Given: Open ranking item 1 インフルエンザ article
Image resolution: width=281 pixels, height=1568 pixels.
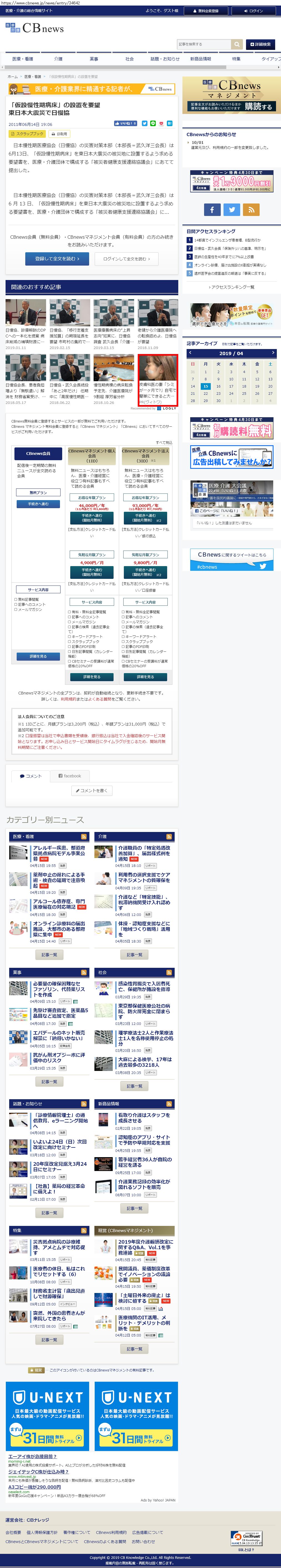Looking at the screenshot, I should (227, 240).
